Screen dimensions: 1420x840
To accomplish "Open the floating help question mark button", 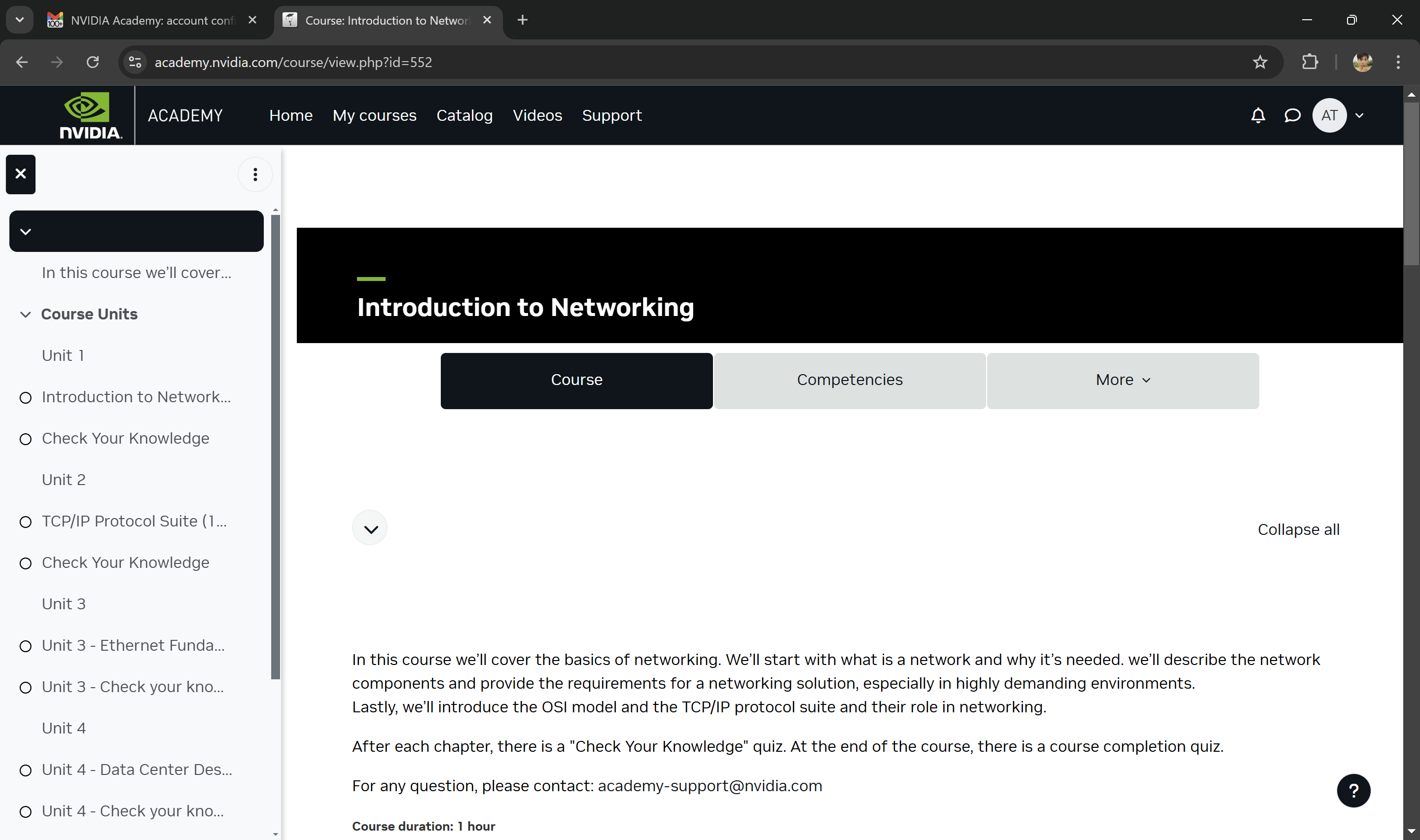I will pyautogui.click(x=1353, y=790).
